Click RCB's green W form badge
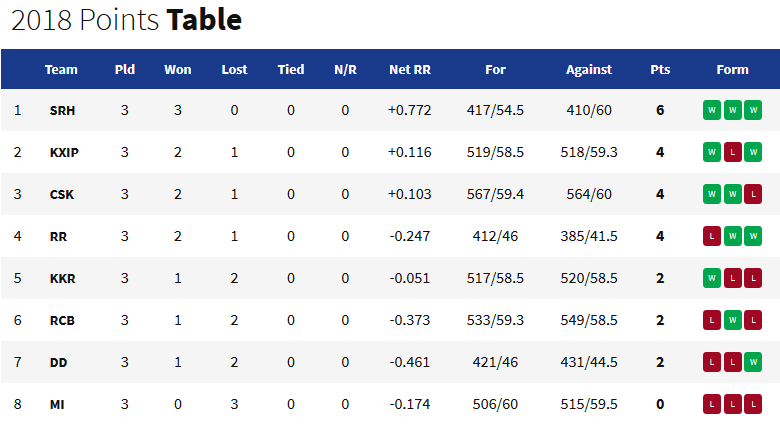Image resolution: width=780 pixels, height=434 pixels. coord(733,320)
